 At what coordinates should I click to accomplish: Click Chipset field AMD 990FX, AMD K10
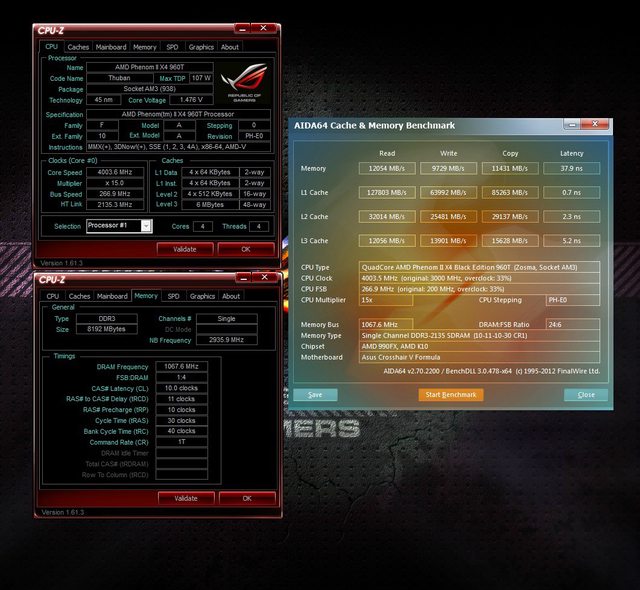click(479, 346)
